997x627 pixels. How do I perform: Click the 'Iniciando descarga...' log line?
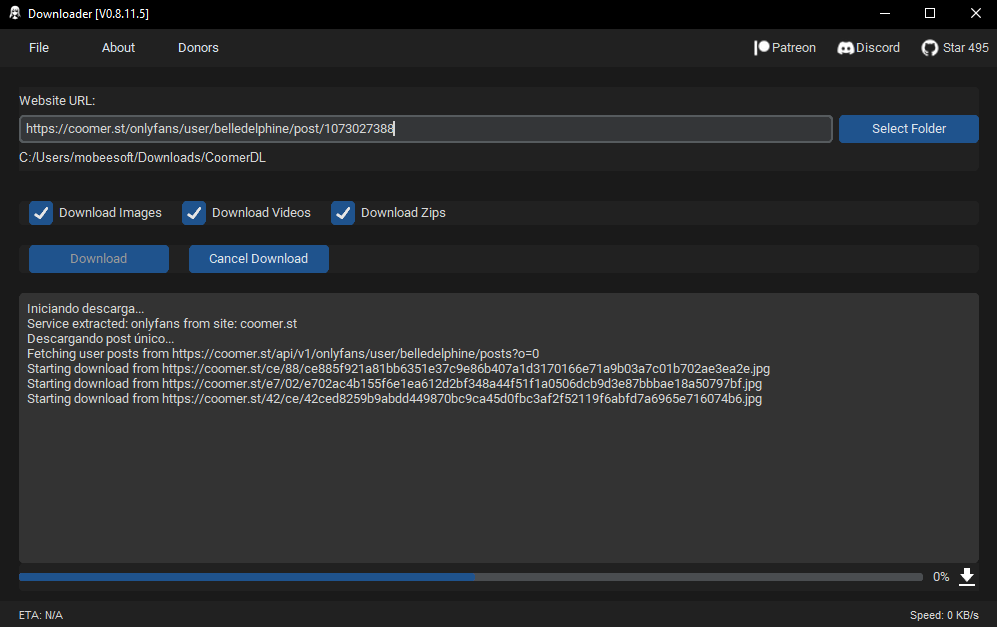pyautogui.click(x=85, y=309)
